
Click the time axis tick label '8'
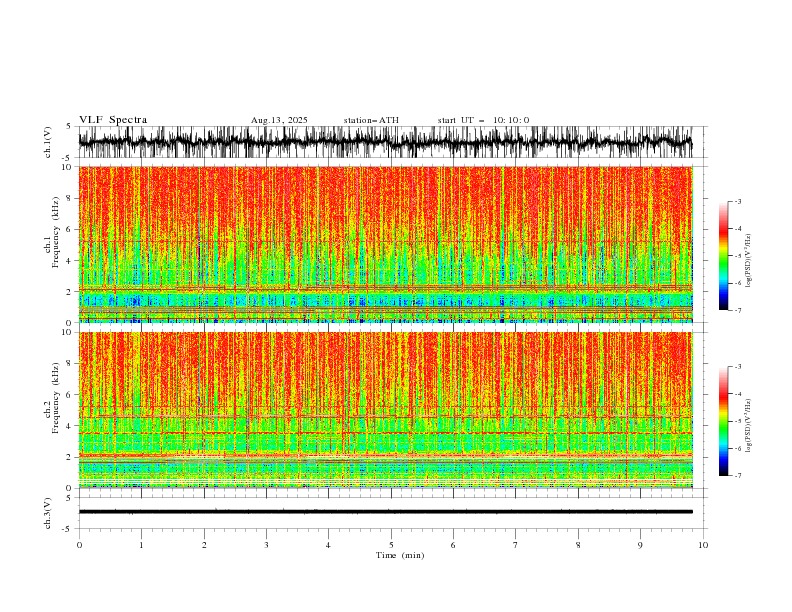tap(578, 545)
